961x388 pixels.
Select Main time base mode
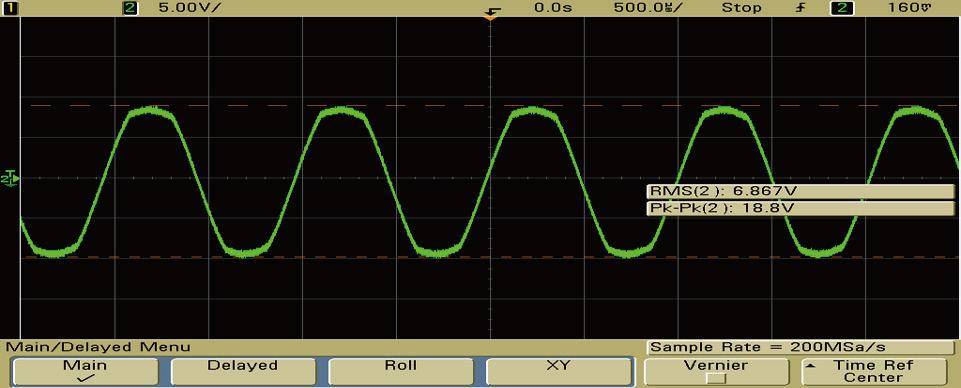[85, 371]
